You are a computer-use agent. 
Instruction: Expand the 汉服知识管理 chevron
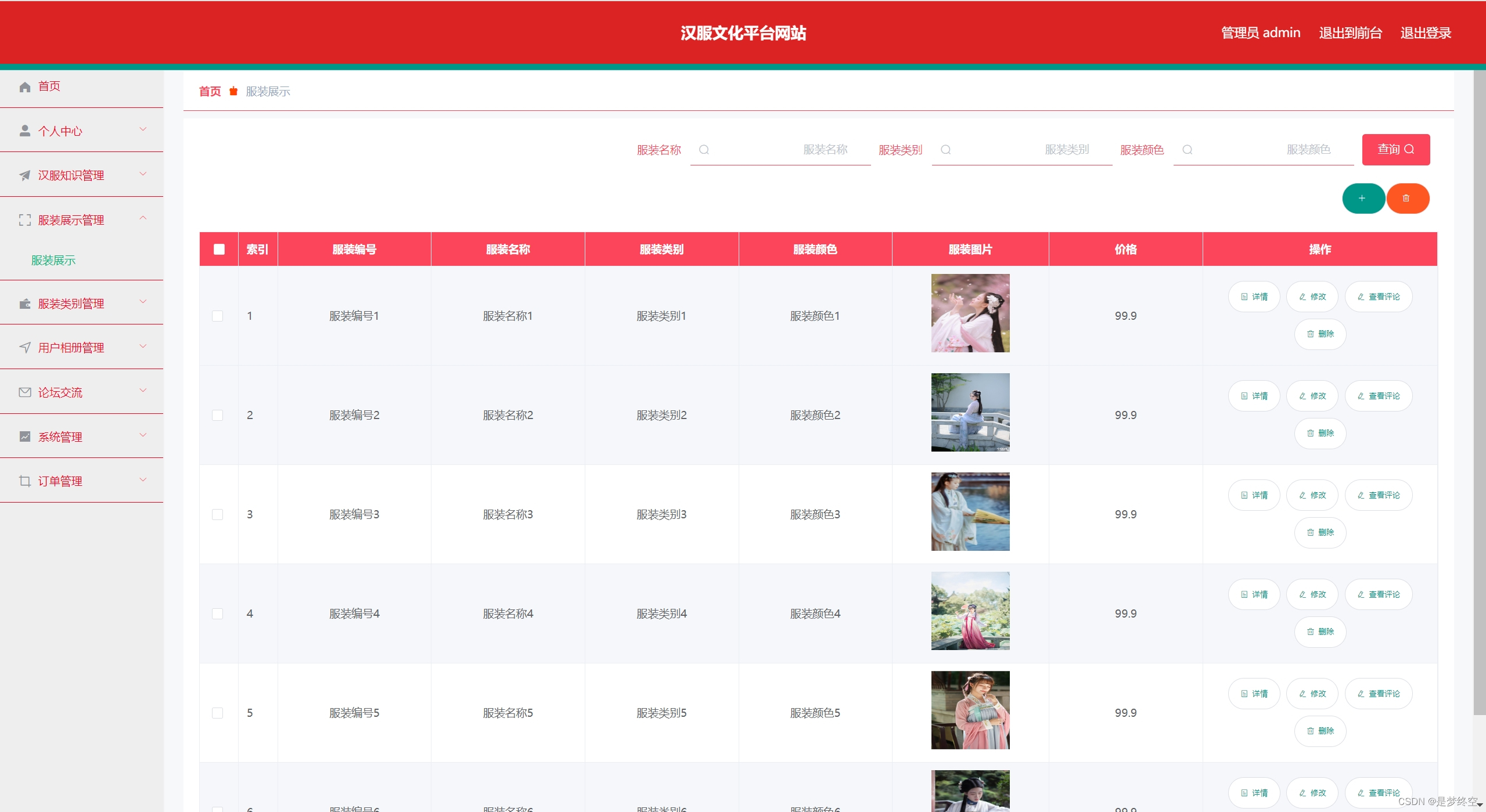coord(143,174)
